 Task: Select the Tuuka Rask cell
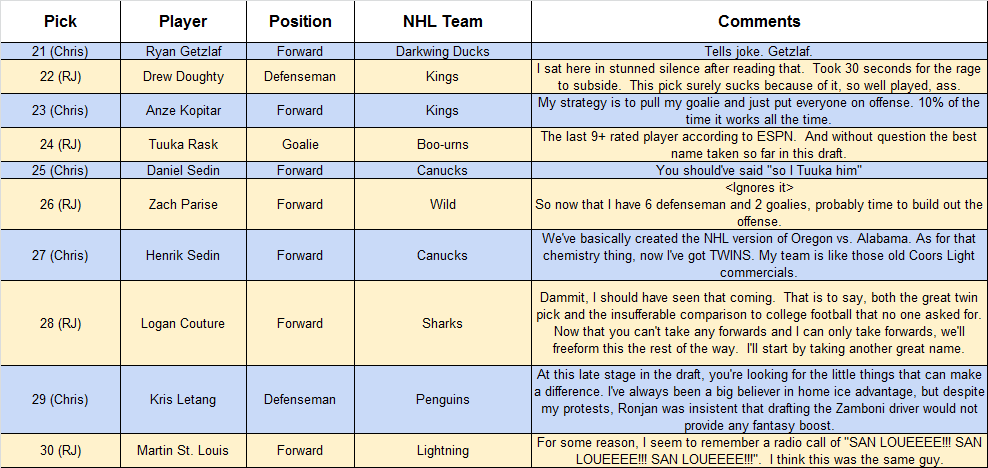183,145
